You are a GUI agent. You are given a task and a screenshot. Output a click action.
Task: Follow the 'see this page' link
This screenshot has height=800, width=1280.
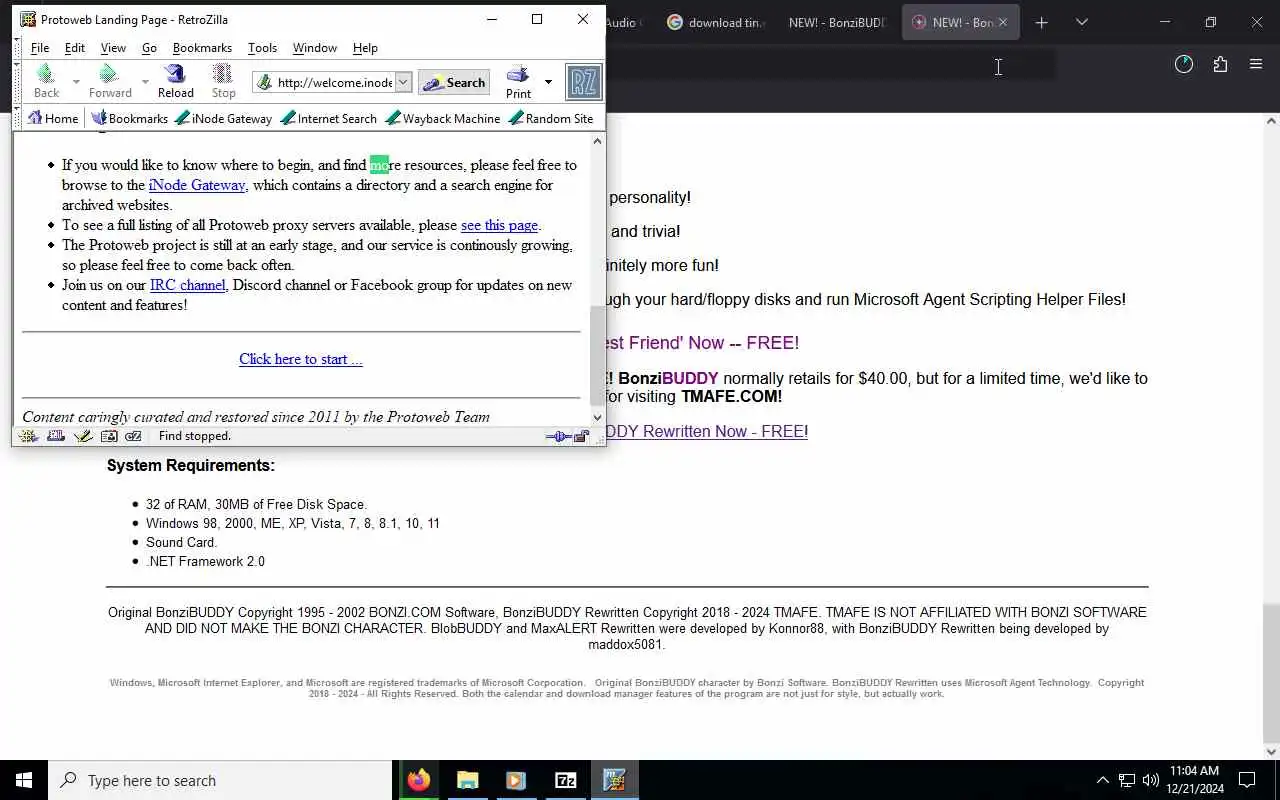point(499,225)
